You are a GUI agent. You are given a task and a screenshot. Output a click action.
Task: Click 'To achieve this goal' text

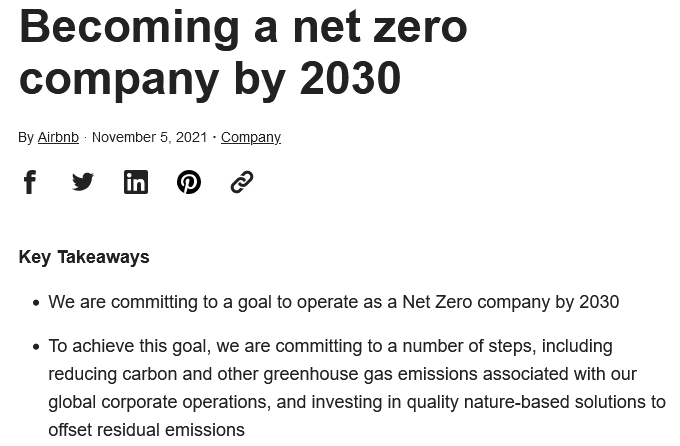point(127,346)
